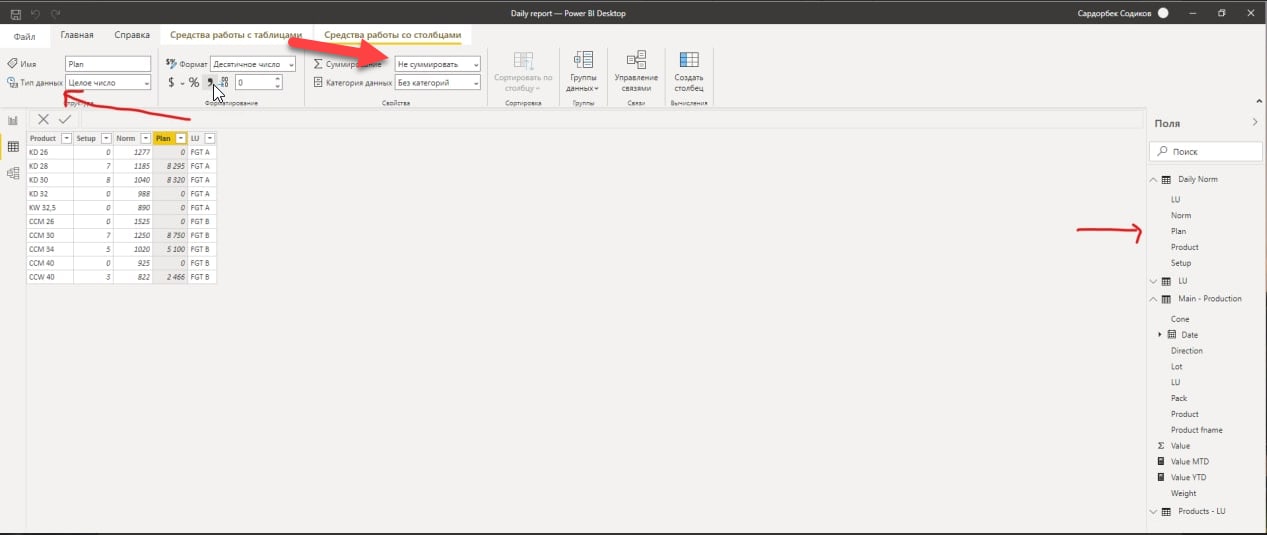
Task: Select the Value YTD measure
Action: pos(1188,478)
